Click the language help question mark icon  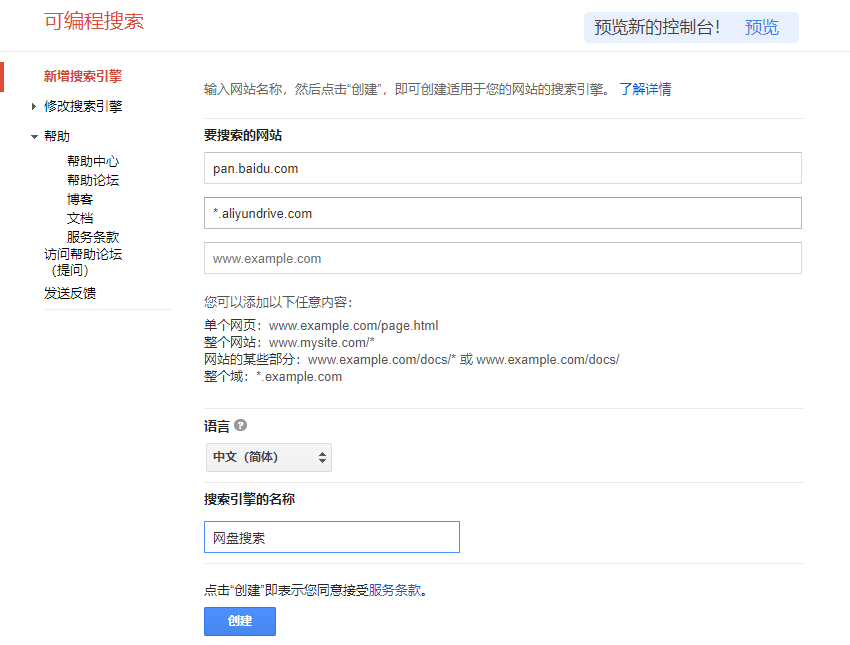(x=240, y=425)
